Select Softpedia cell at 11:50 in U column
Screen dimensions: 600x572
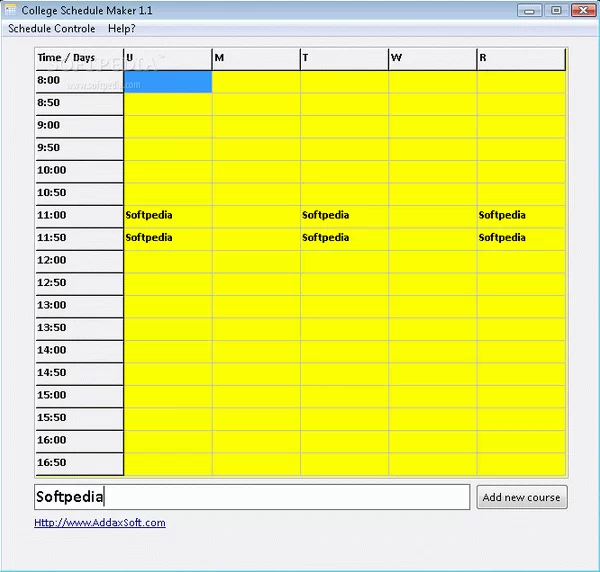click(x=168, y=239)
